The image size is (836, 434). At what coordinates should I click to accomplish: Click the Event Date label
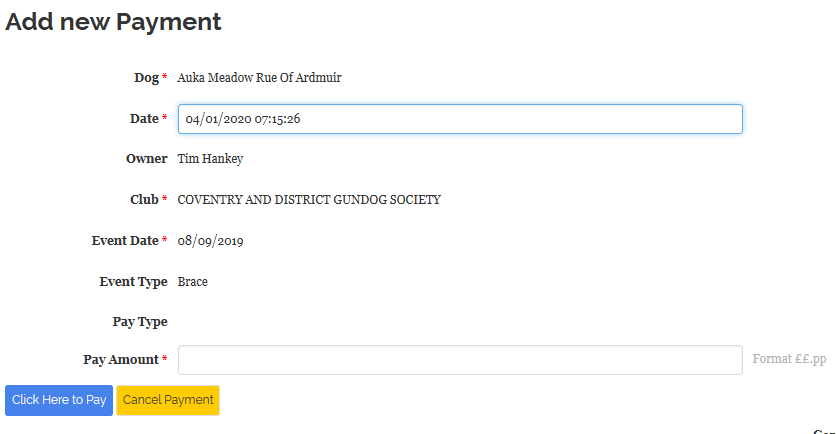(x=125, y=240)
